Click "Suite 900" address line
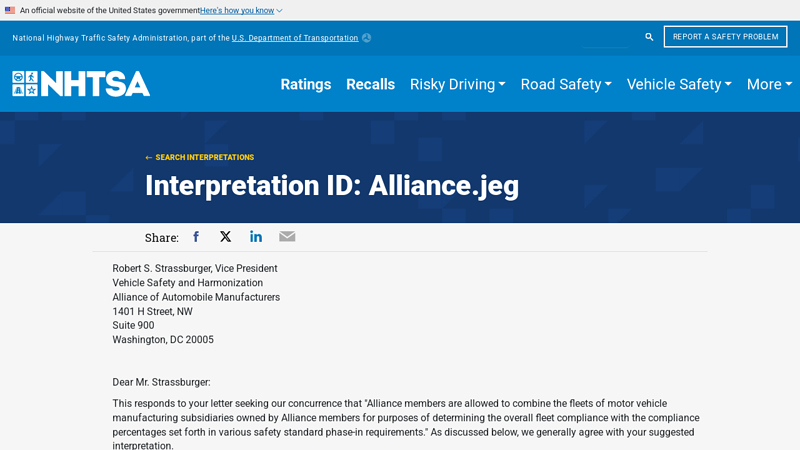 click(133, 326)
